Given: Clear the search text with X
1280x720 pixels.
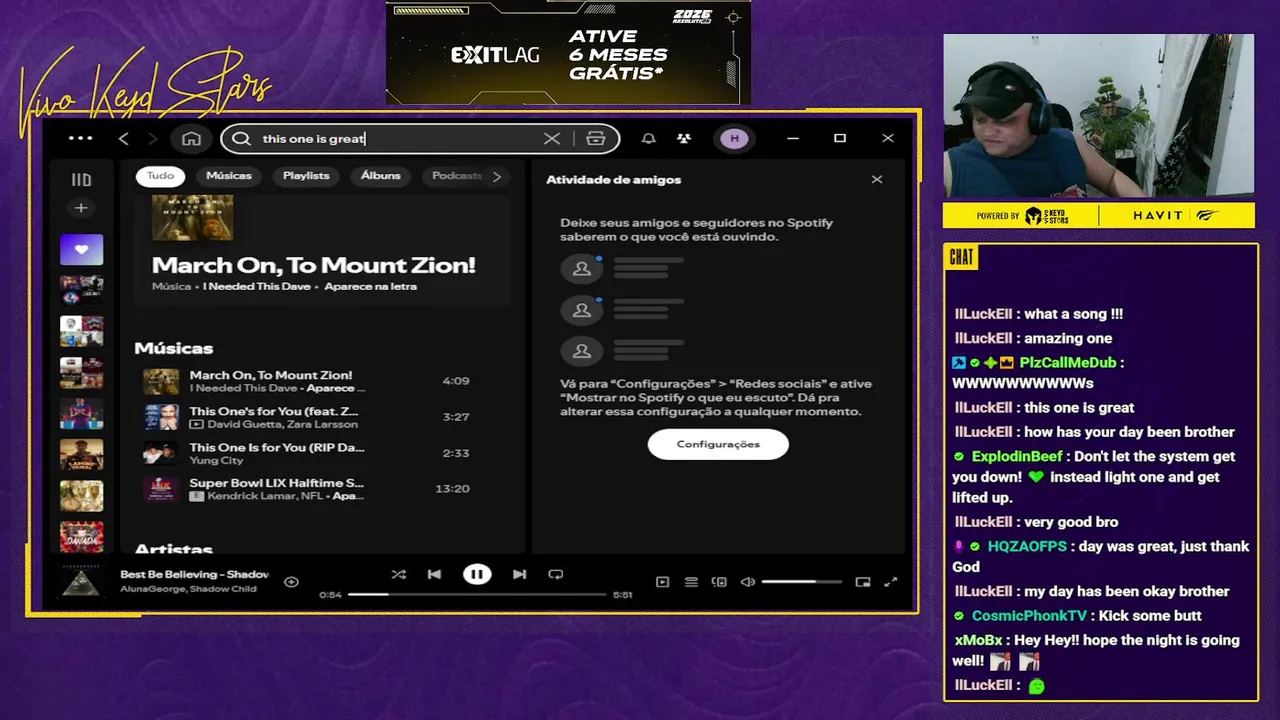Looking at the screenshot, I should 552,139.
